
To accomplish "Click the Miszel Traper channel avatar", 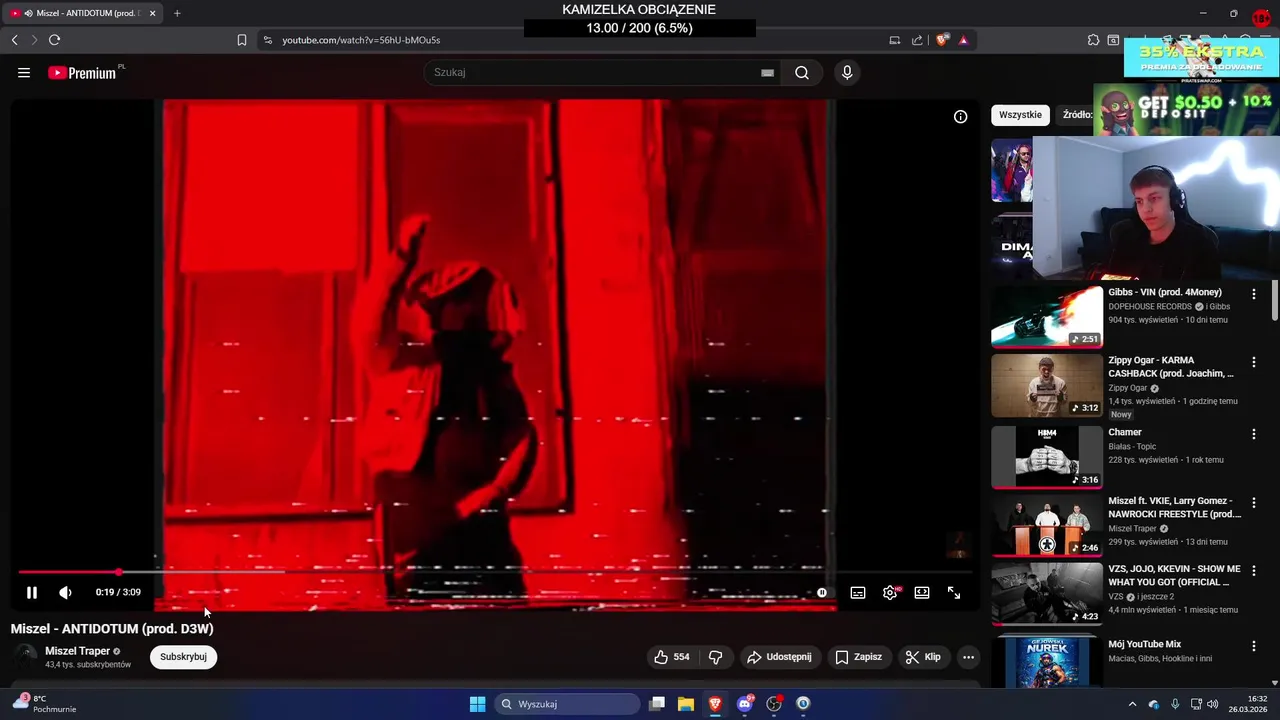I will [x=25, y=657].
